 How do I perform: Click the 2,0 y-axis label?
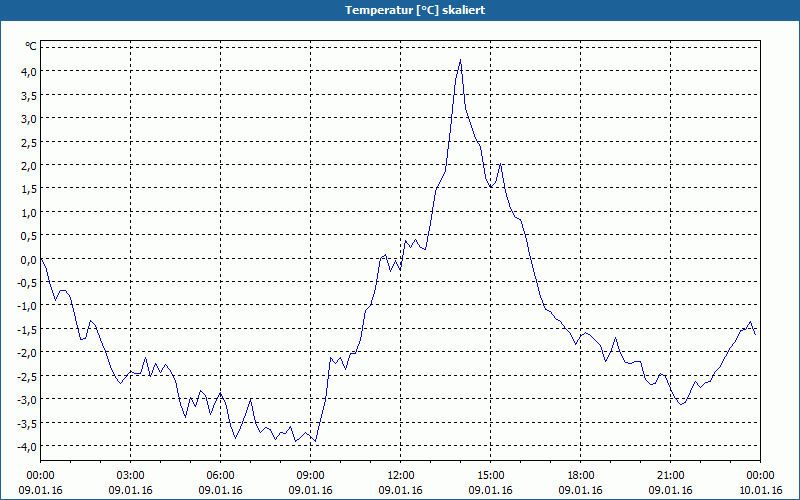pos(29,166)
